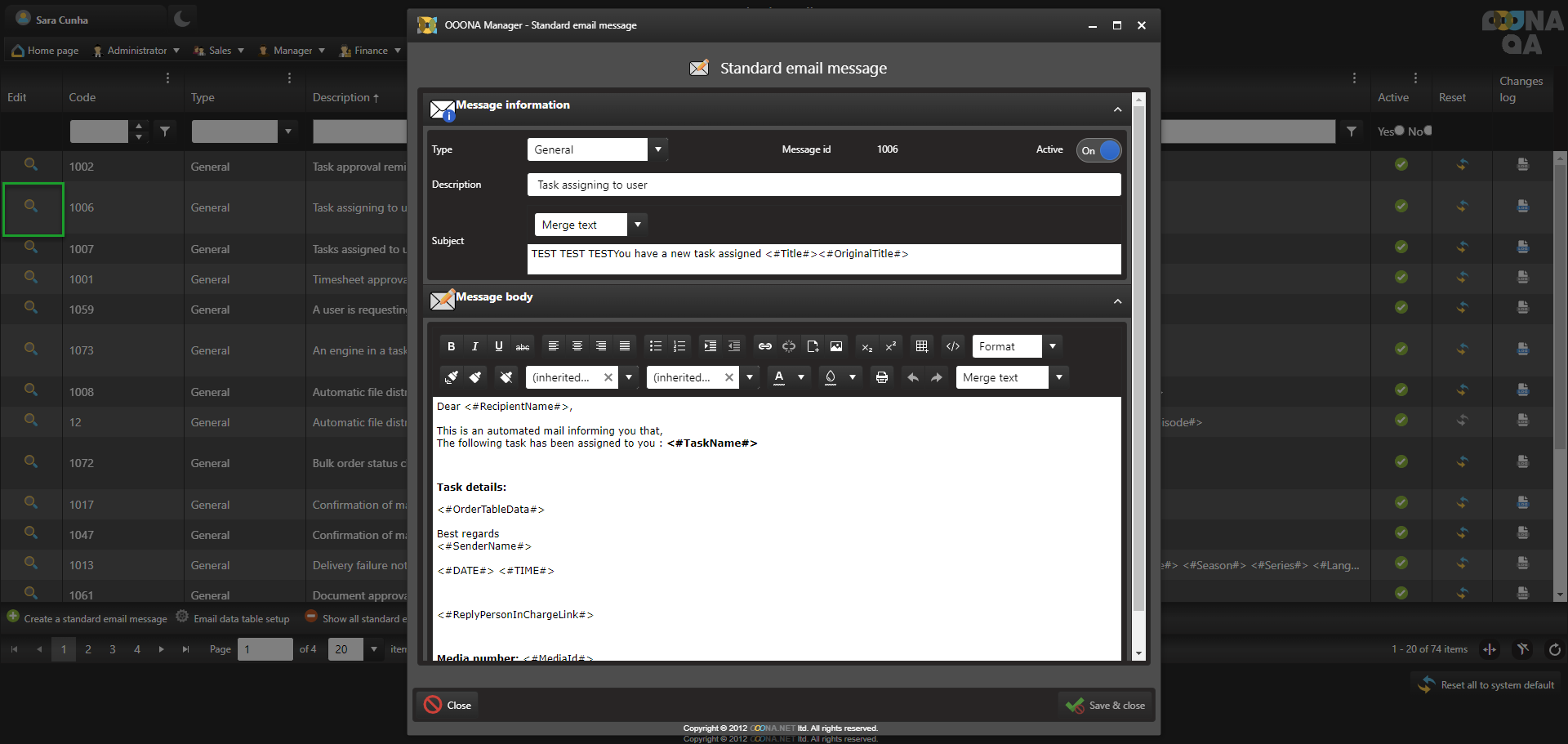
Task: Click the print icon in editor toolbar
Action: [881, 377]
